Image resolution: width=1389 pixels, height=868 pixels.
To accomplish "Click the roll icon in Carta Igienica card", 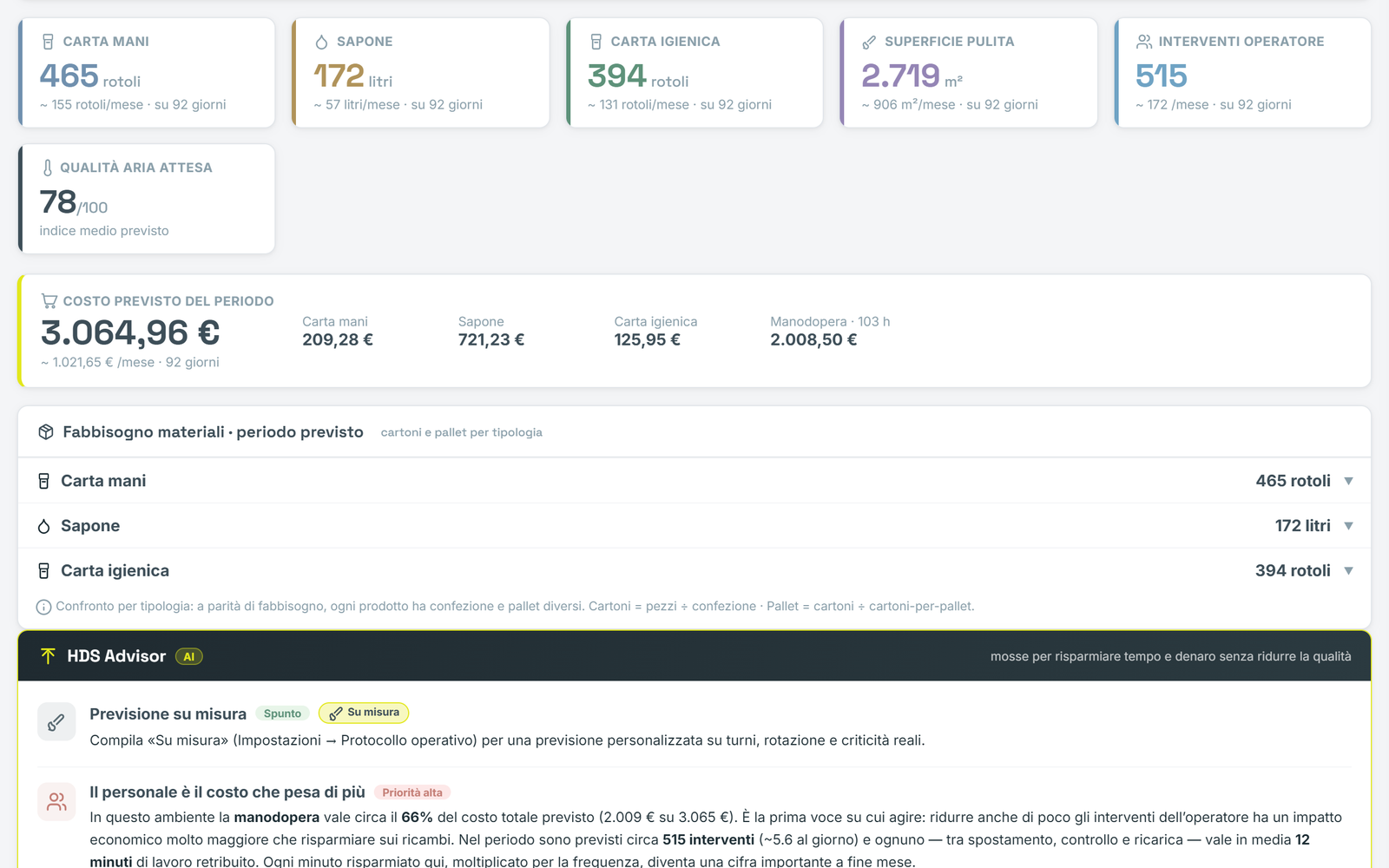I will [x=596, y=42].
